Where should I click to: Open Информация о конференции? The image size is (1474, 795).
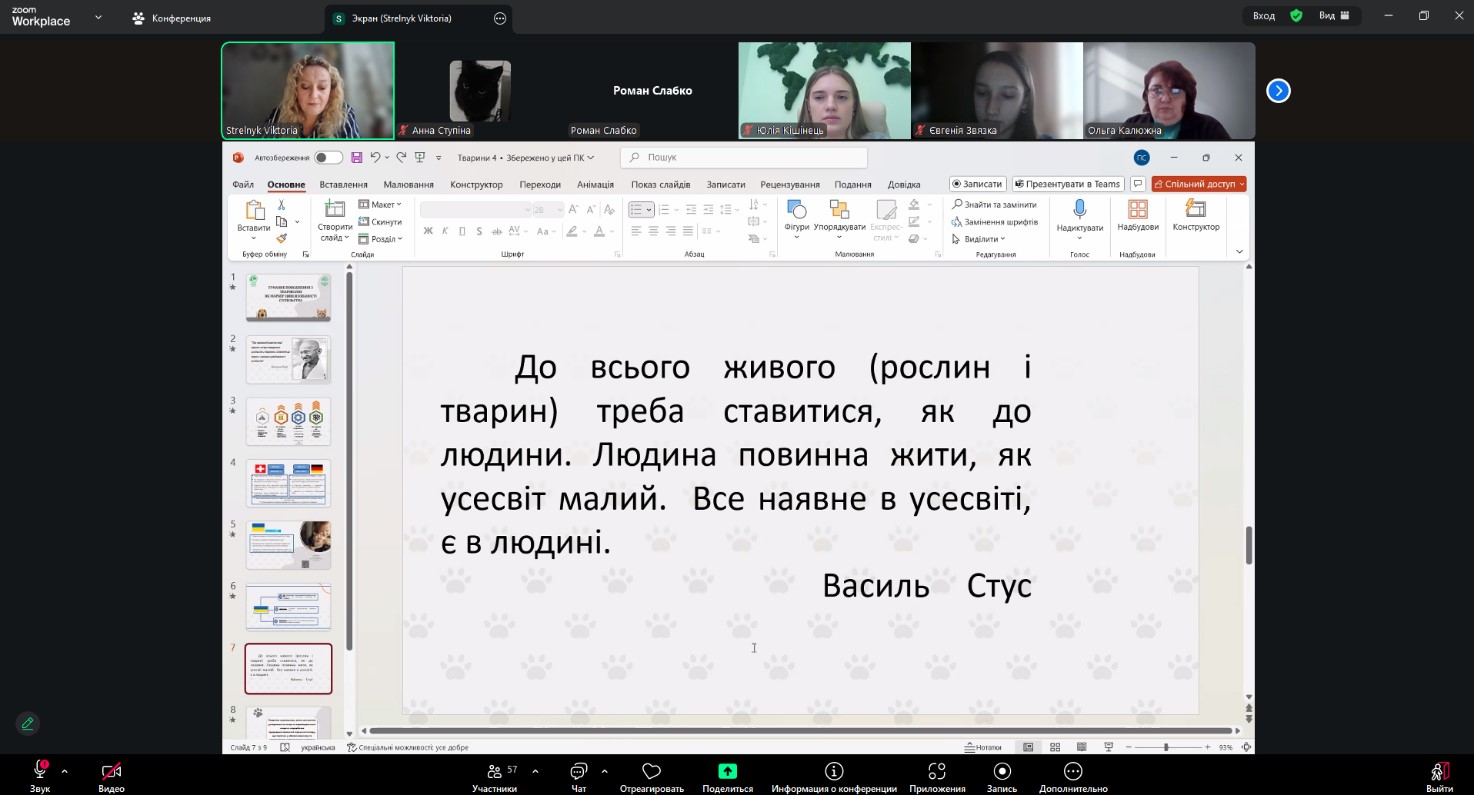833,772
